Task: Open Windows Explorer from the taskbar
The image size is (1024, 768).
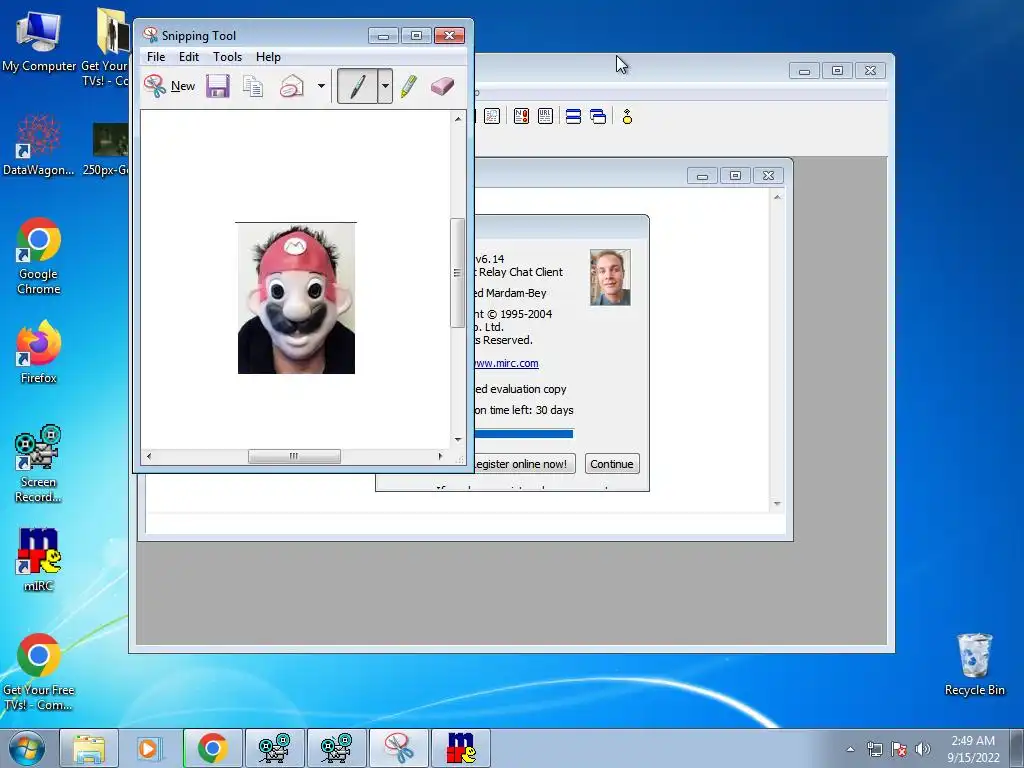Action: coord(89,748)
